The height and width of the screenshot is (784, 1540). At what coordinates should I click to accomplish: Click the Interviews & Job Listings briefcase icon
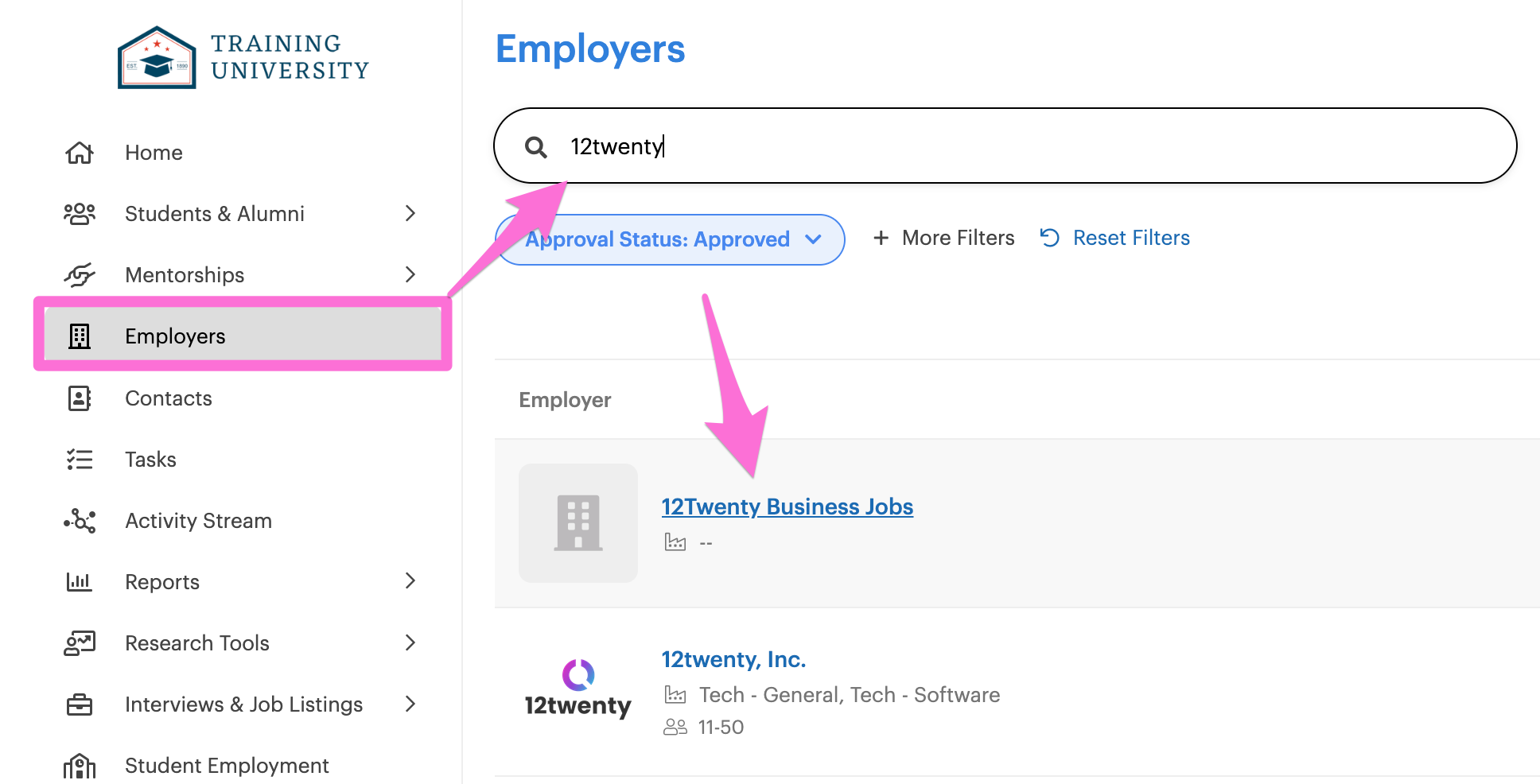(x=80, y=704)
